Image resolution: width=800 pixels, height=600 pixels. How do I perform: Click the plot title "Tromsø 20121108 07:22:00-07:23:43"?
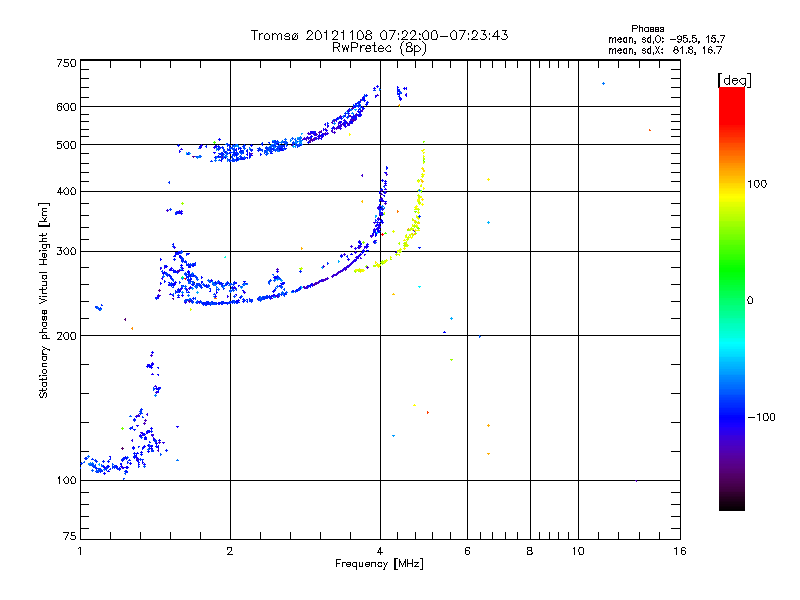pyautogui.click(x=379, y=35)
